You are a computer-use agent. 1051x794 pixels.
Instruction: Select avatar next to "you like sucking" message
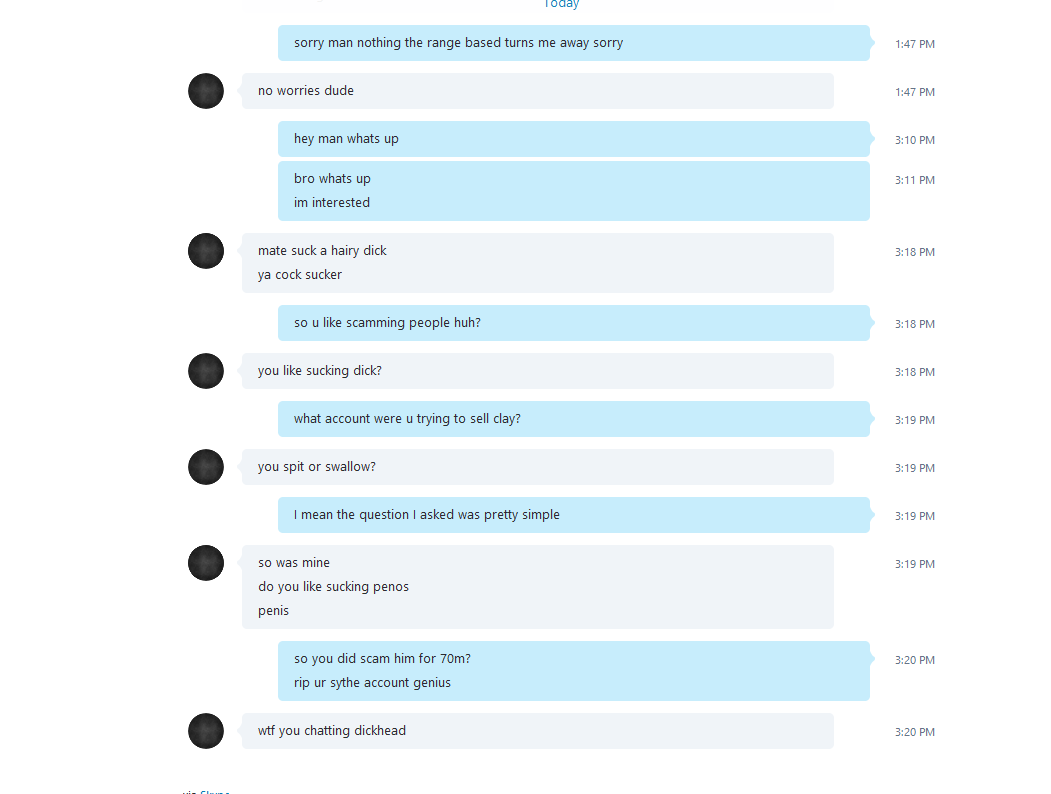(x=206, y=371)
